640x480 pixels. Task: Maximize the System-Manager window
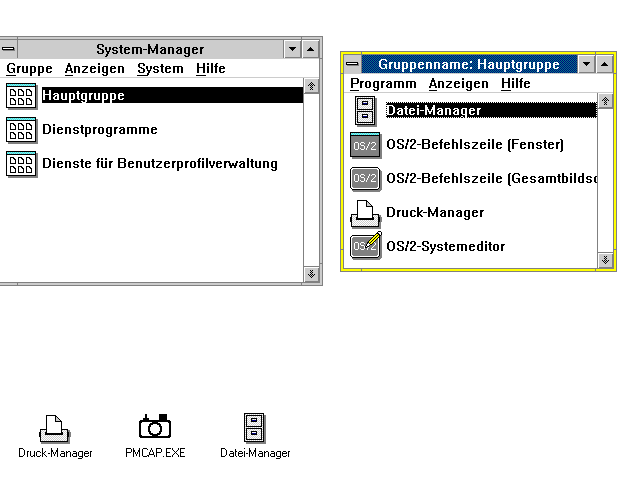coord(311,49)
